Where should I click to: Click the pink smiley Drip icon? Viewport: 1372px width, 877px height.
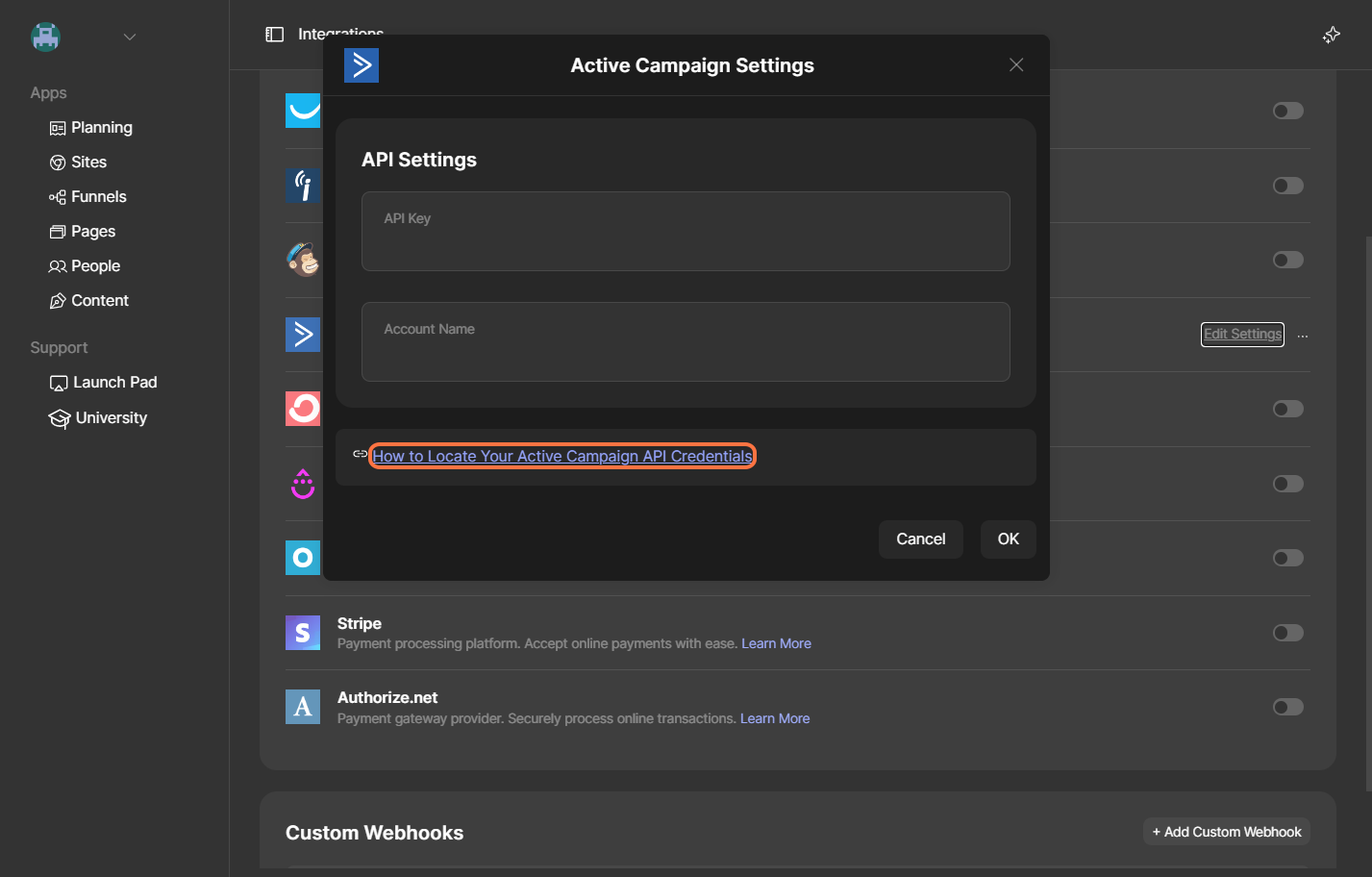(303, 484)
